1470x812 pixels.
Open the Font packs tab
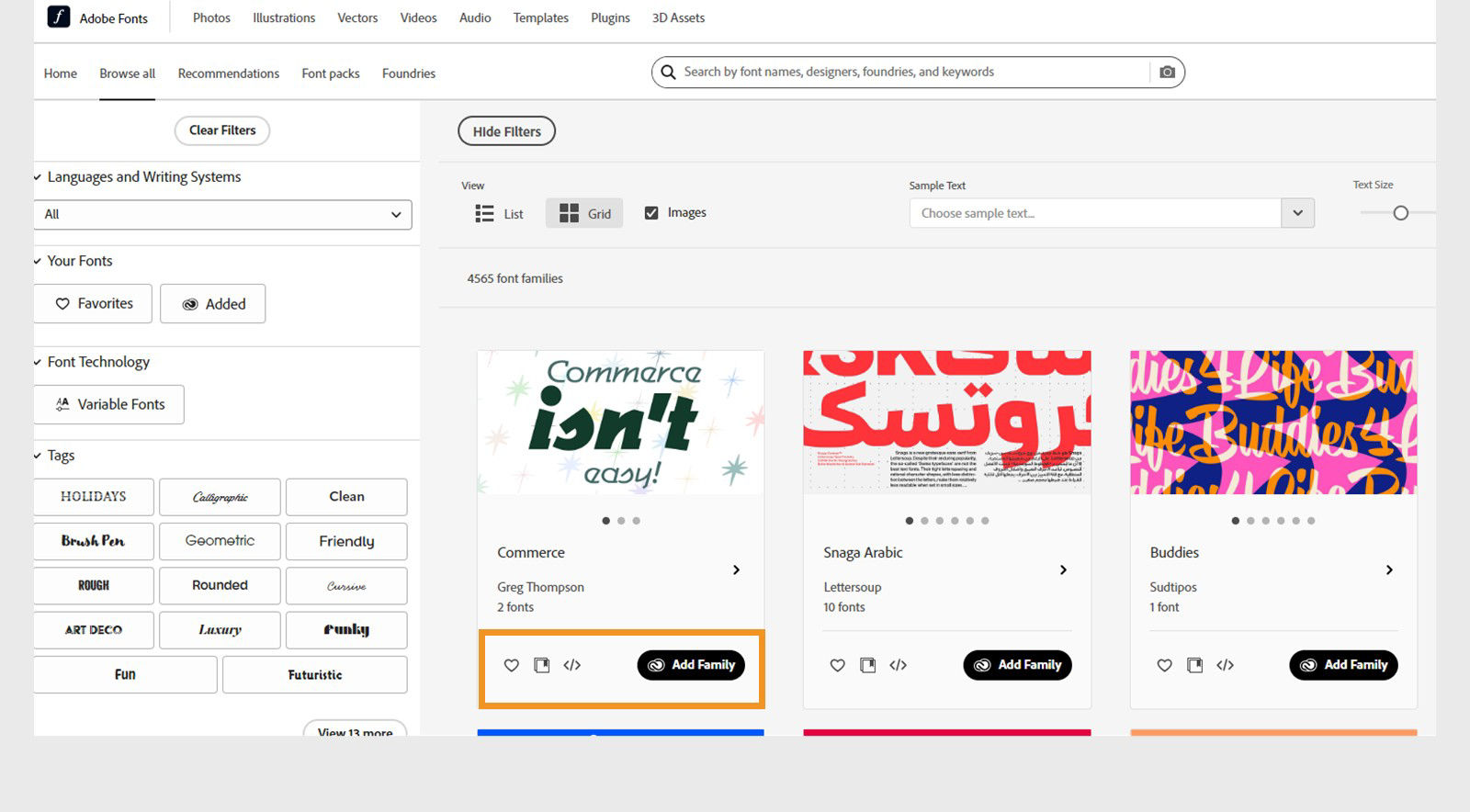click(x=331, y=73)
